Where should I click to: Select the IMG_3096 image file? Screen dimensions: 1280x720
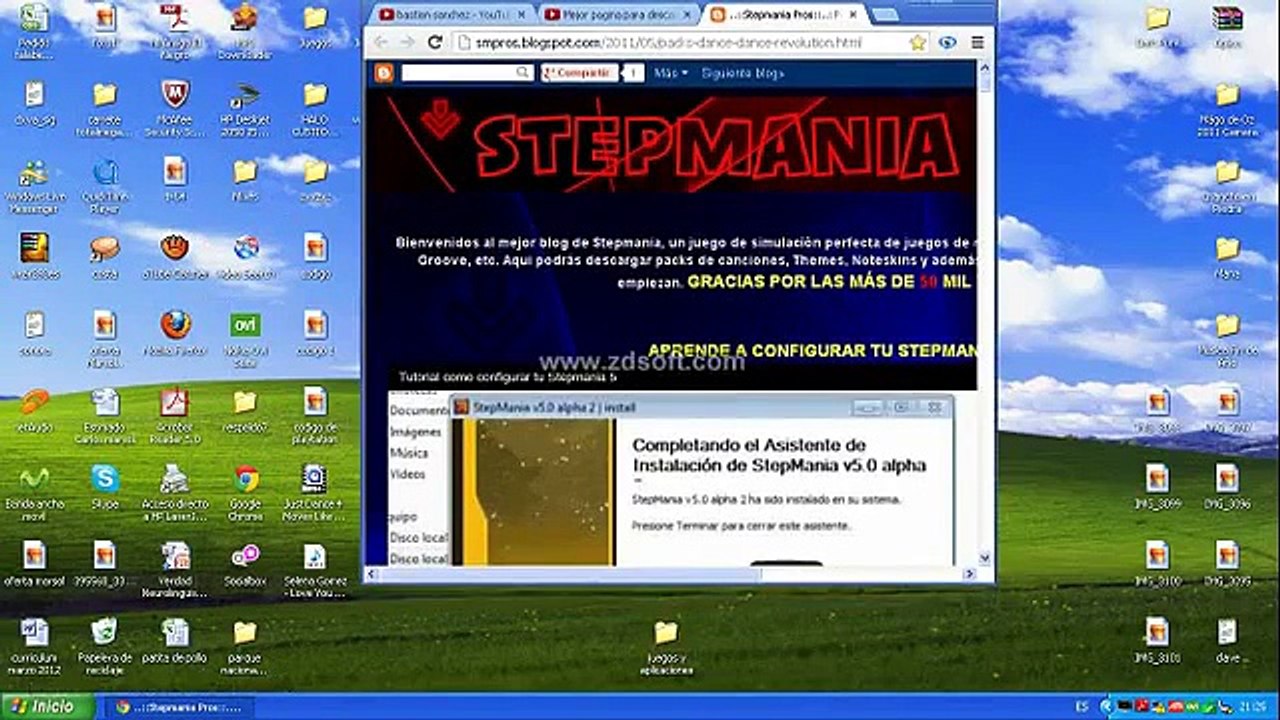click(x=1227, y=487)
